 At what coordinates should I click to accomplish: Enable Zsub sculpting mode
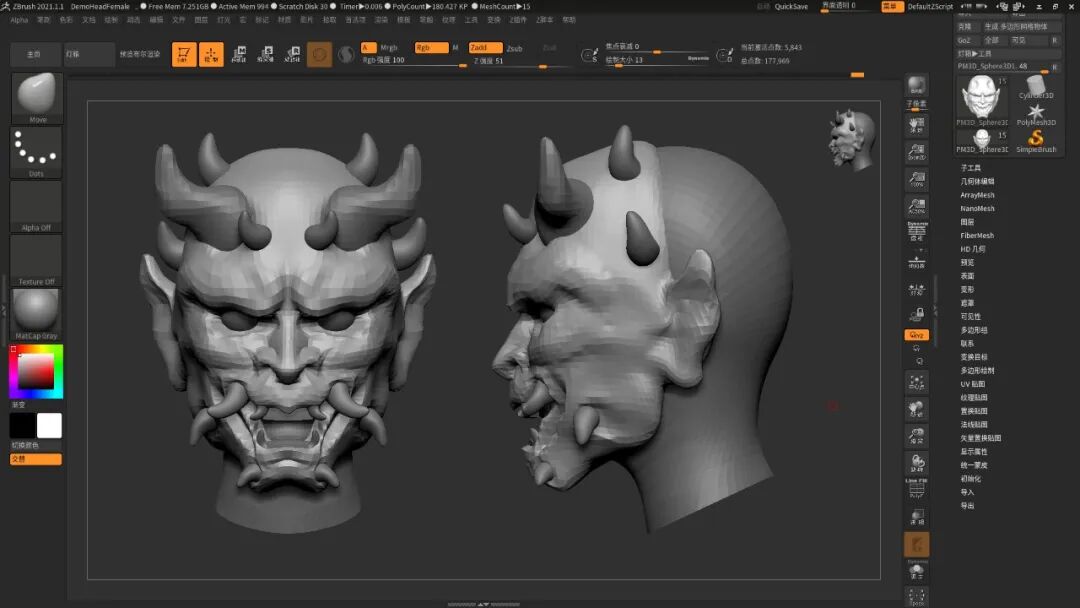click(514, 48)
